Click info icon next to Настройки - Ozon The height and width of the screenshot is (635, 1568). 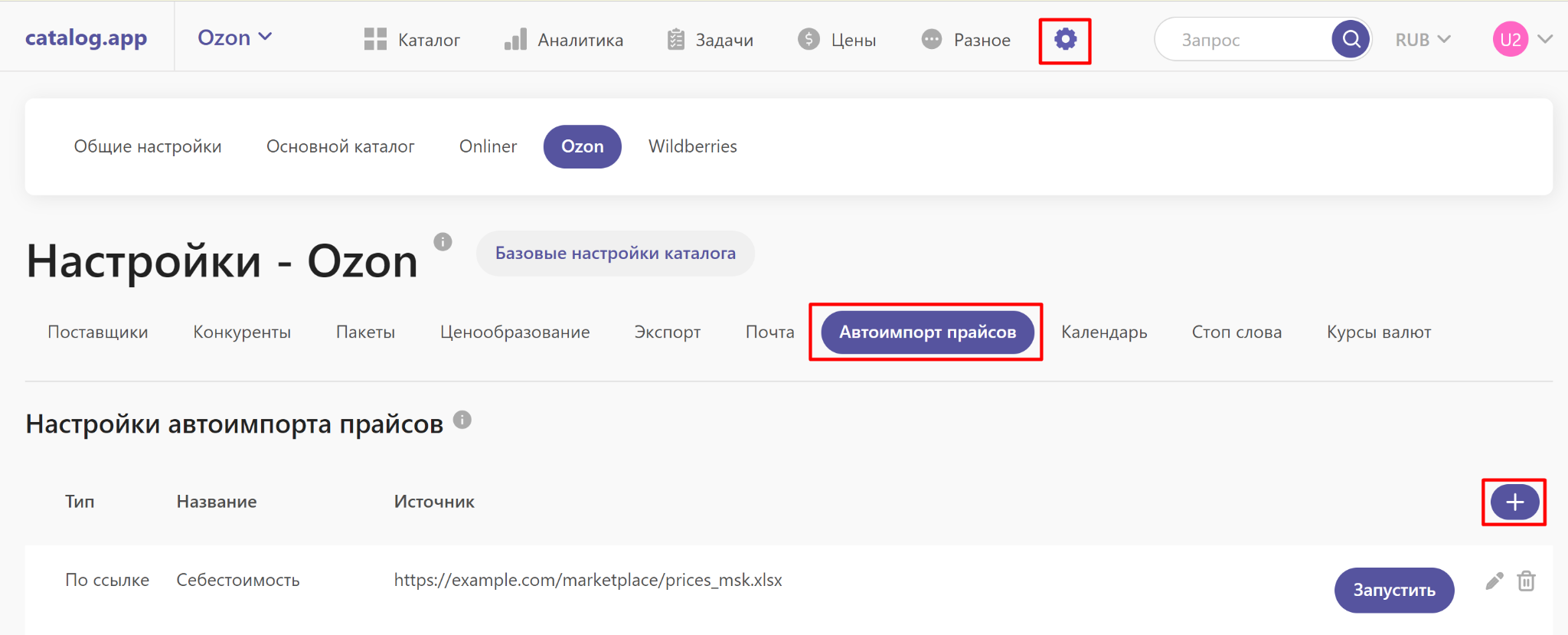(443, 242)
